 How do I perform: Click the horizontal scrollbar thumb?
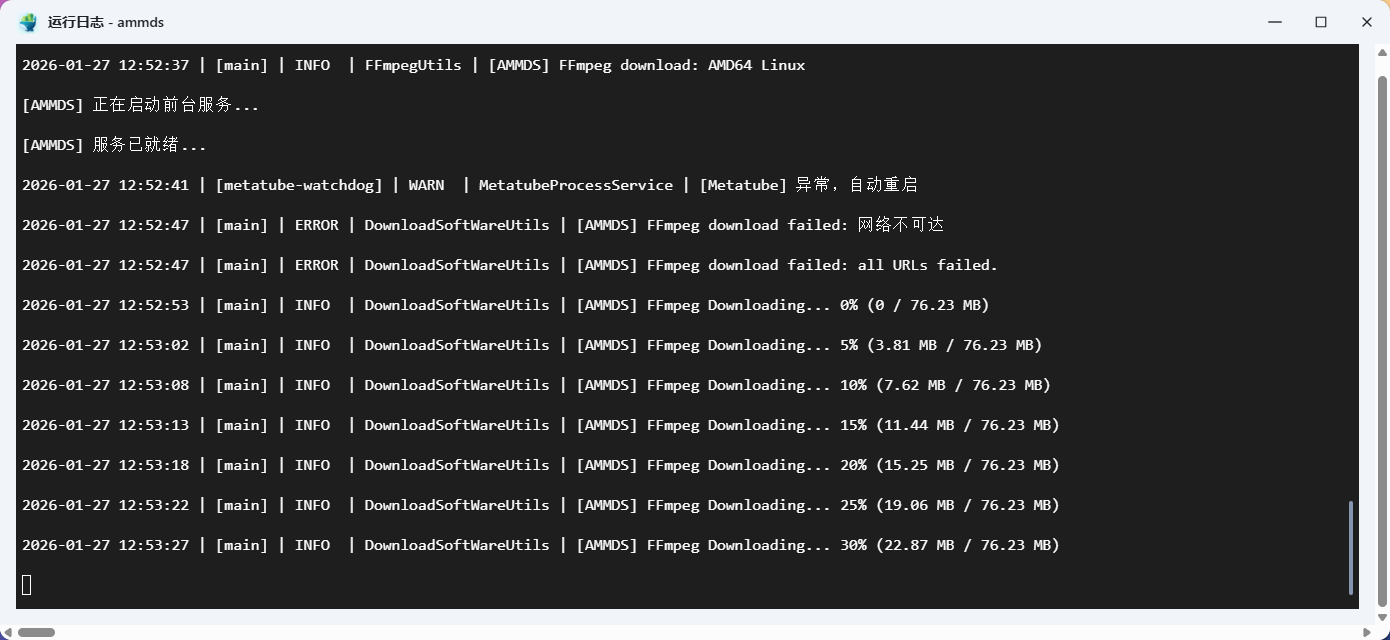coord(36,632)
